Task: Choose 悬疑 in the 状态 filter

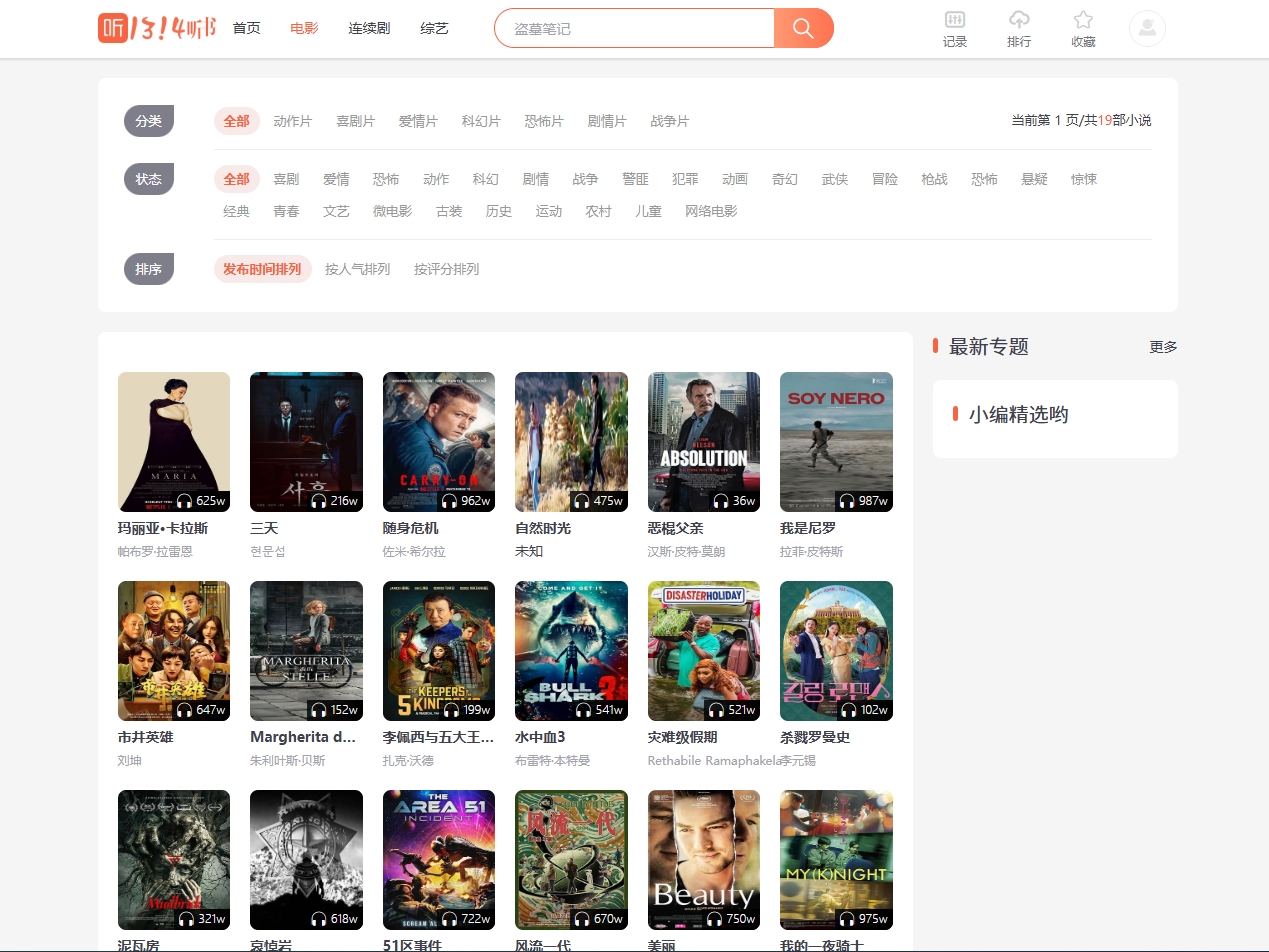Action: tap(1034, 179)
